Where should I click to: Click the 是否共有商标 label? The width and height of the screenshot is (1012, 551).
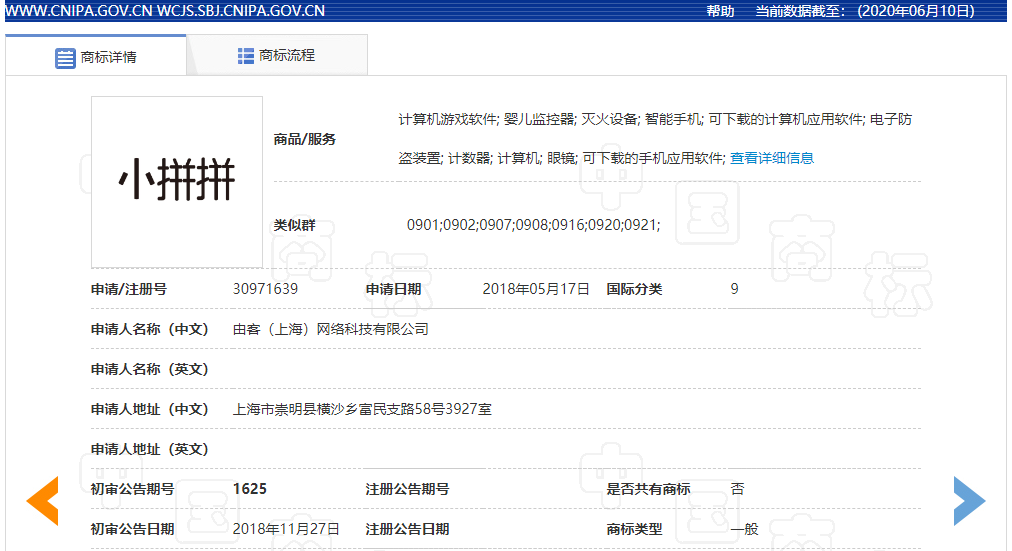pyautogui.click(x=648, y=489)
